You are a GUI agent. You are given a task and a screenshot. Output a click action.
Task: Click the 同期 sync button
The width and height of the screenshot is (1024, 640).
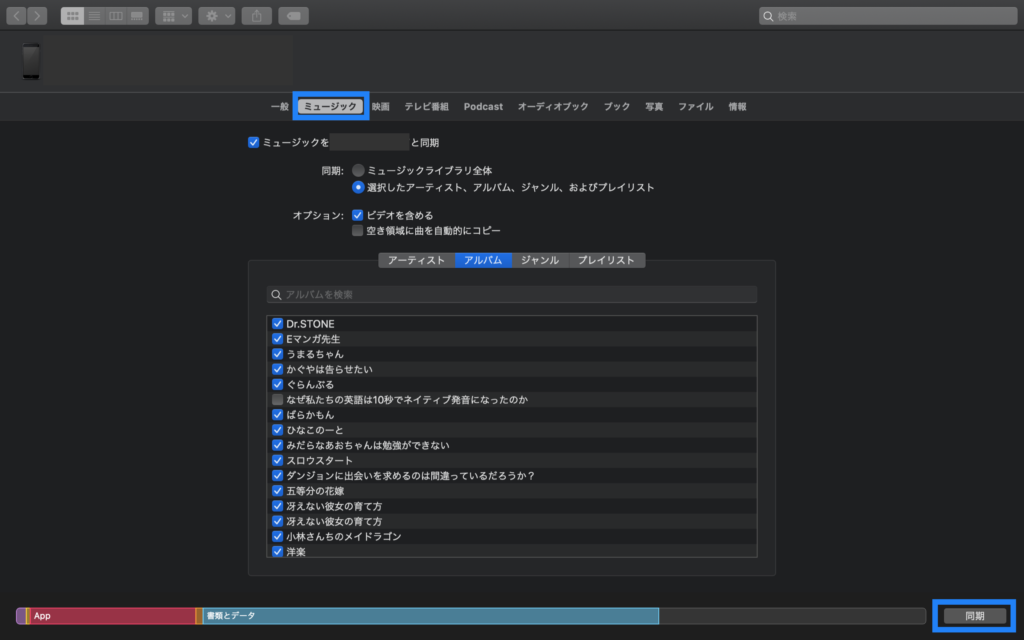click(974, 616)
